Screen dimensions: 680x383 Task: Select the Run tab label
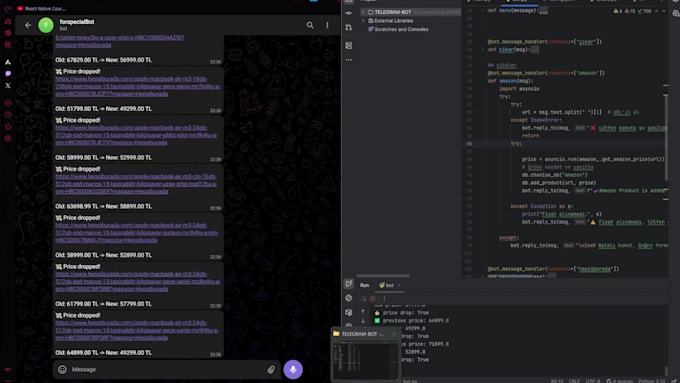click(364, 285)
